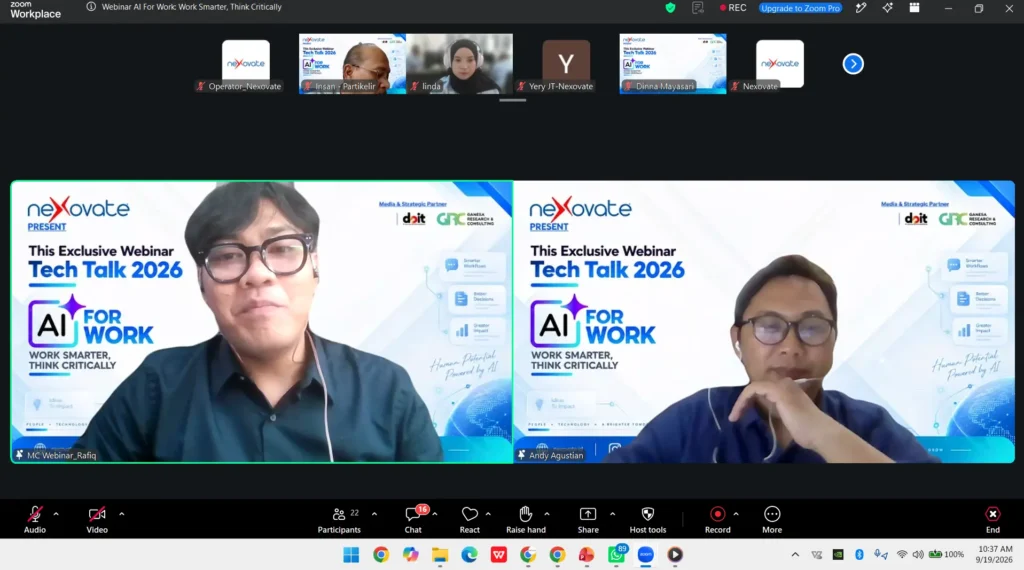Expand the React options caret
The image size is (1024, 570).
tap(488, 515)
